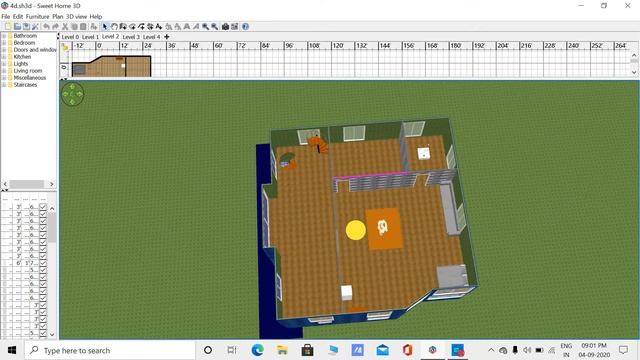
Task: Switch to the Level 4 tab
Action: [x=151, y=37]
